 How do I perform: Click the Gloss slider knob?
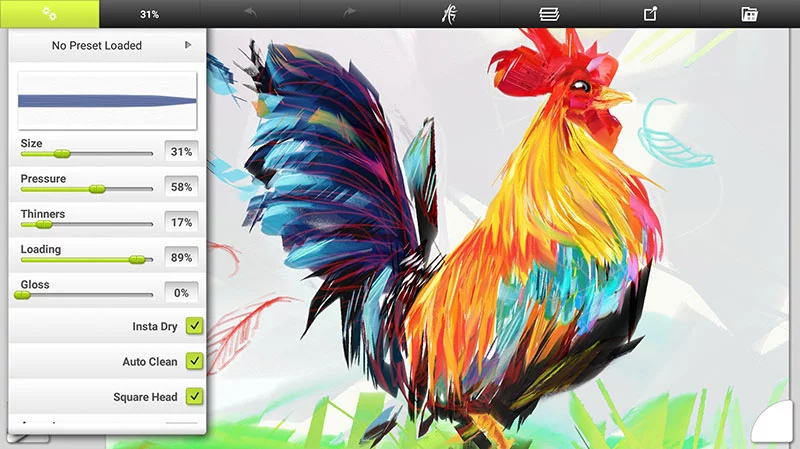tap(22, 295)
